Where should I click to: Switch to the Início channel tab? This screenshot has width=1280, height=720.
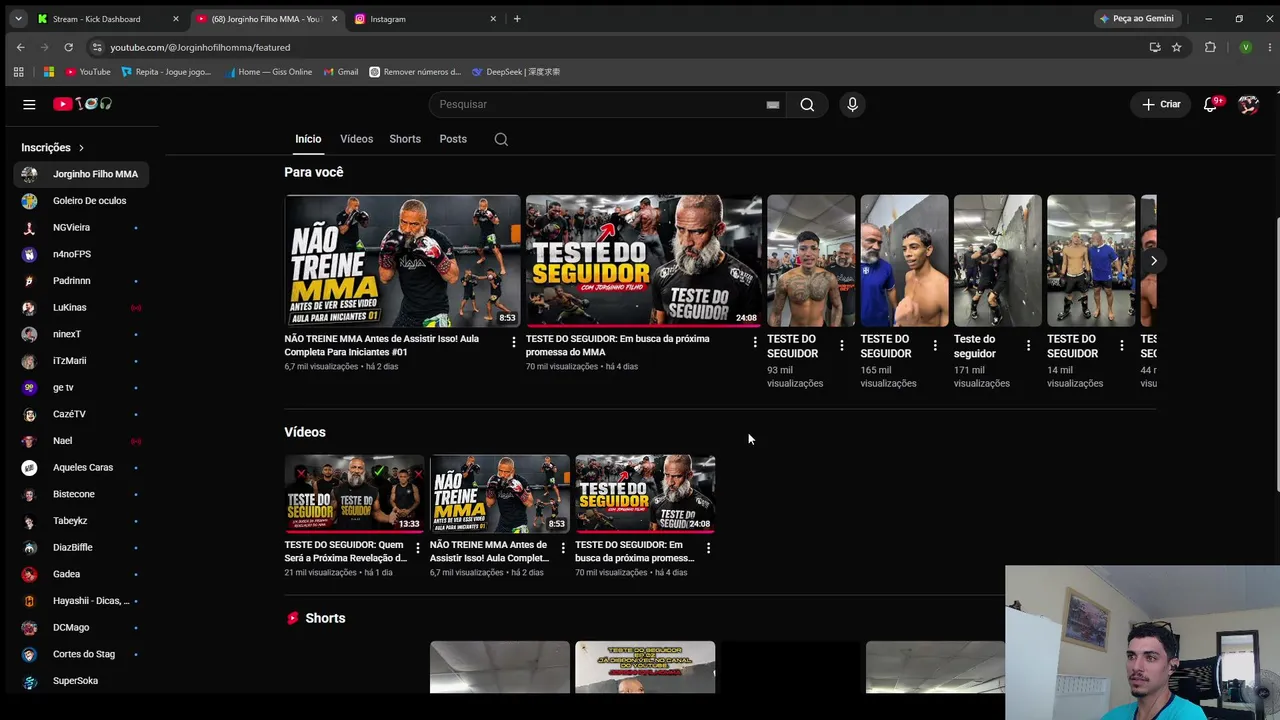point(308,139)
